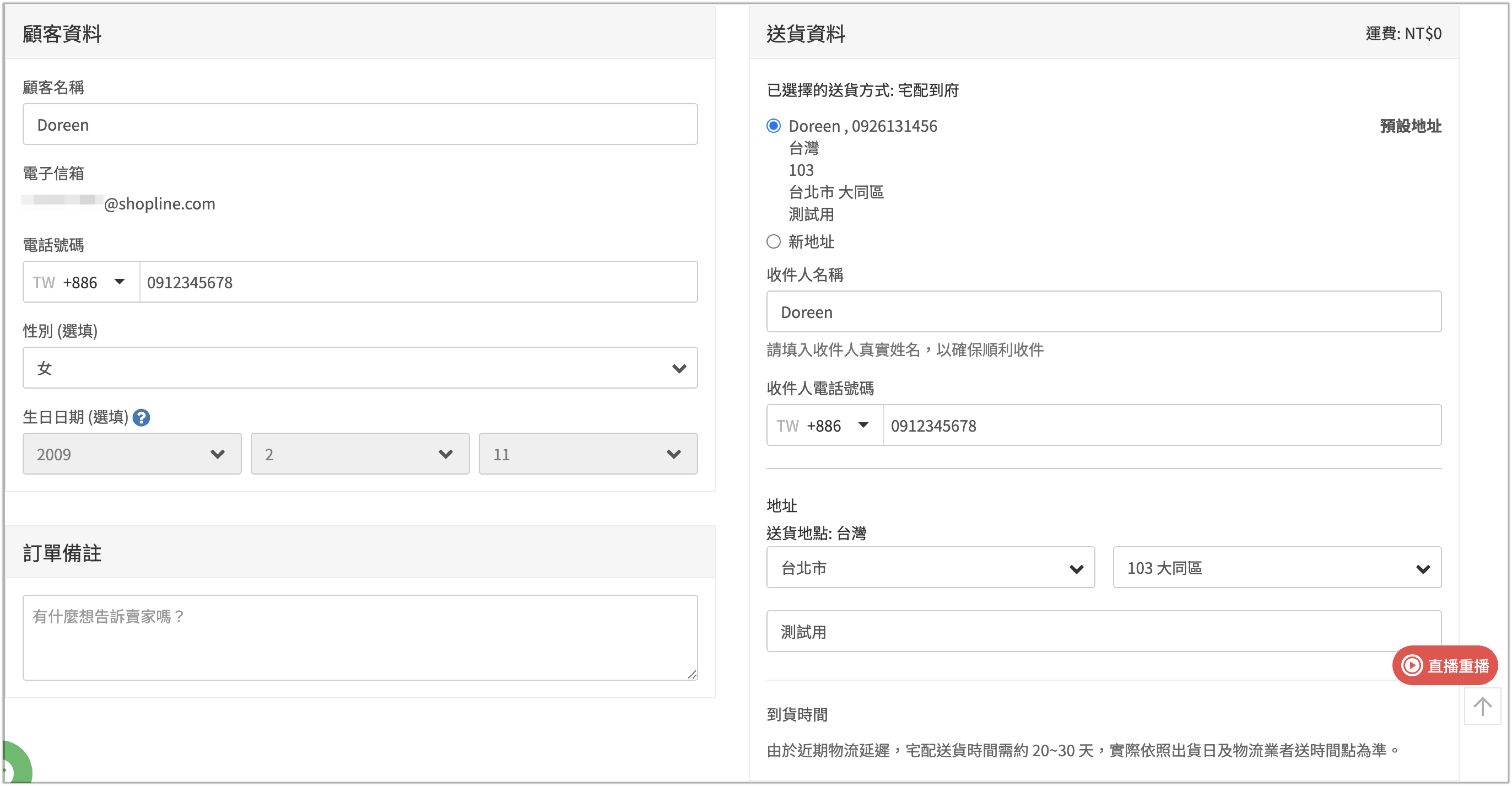1512x786 pixels.
Task: Click the 顧客資料 section heading
Action: click(62, 34)
